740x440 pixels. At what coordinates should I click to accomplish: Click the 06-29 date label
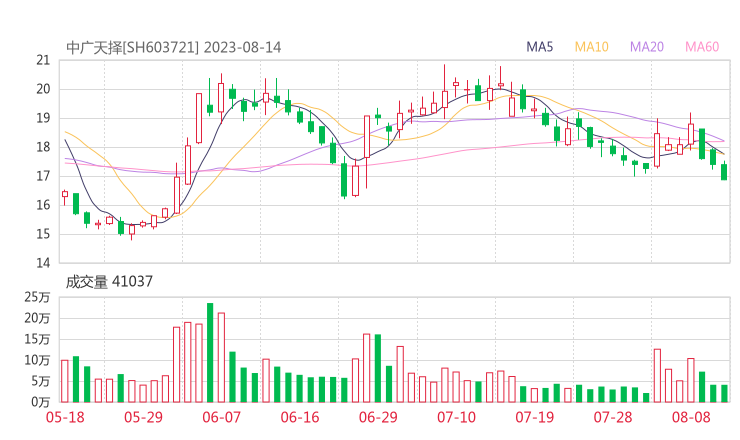378,417
